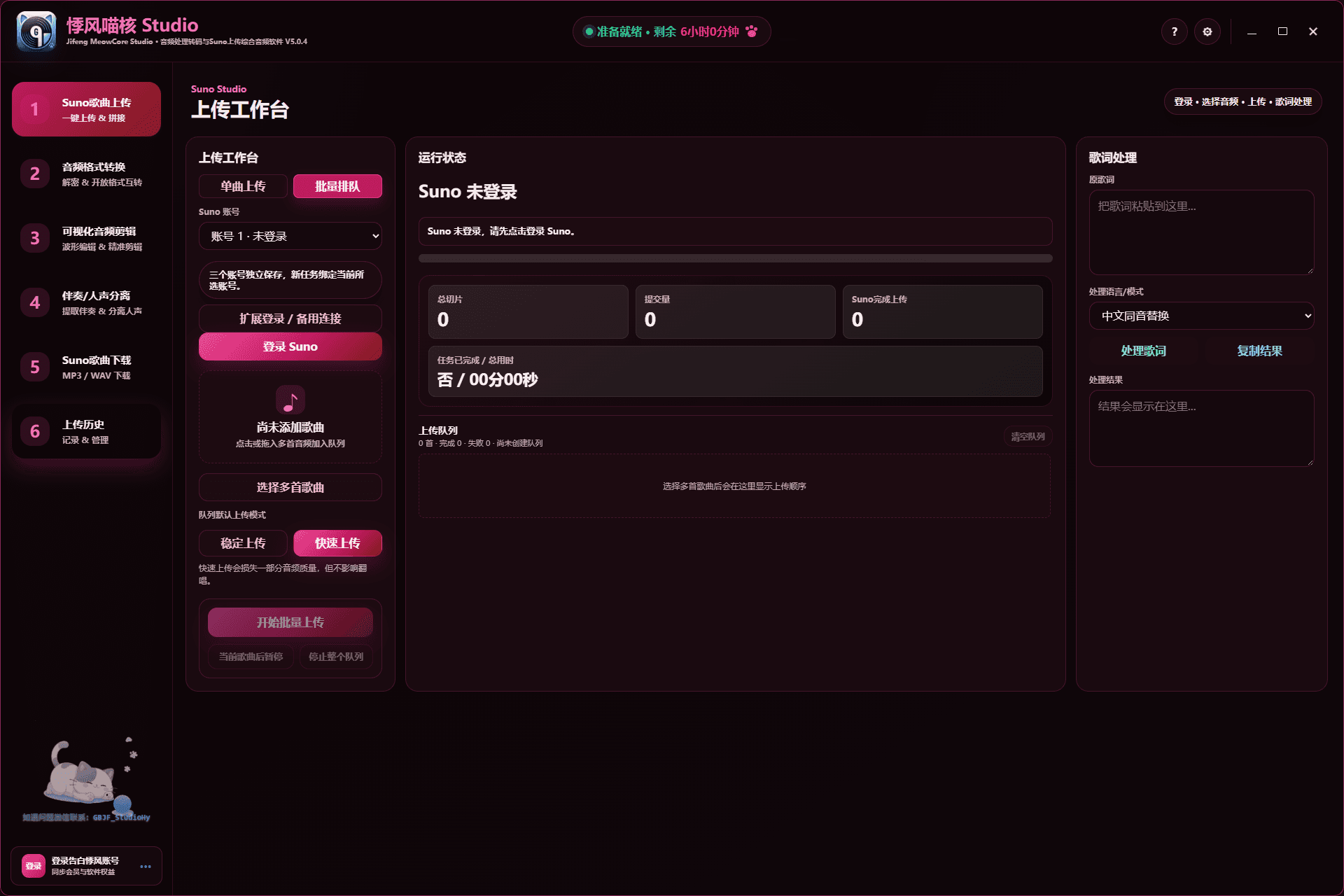Click the workflow steps hint pill
Image resolution: width=1344 pixels, height=896 pixels.
pos(1242,101)
